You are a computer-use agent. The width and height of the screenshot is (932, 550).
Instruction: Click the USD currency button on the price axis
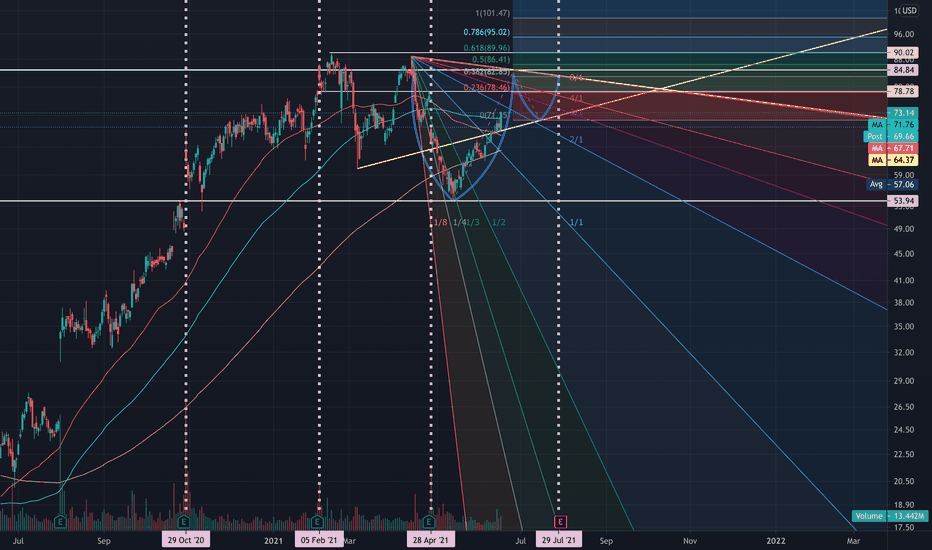[x=909, y=10]
